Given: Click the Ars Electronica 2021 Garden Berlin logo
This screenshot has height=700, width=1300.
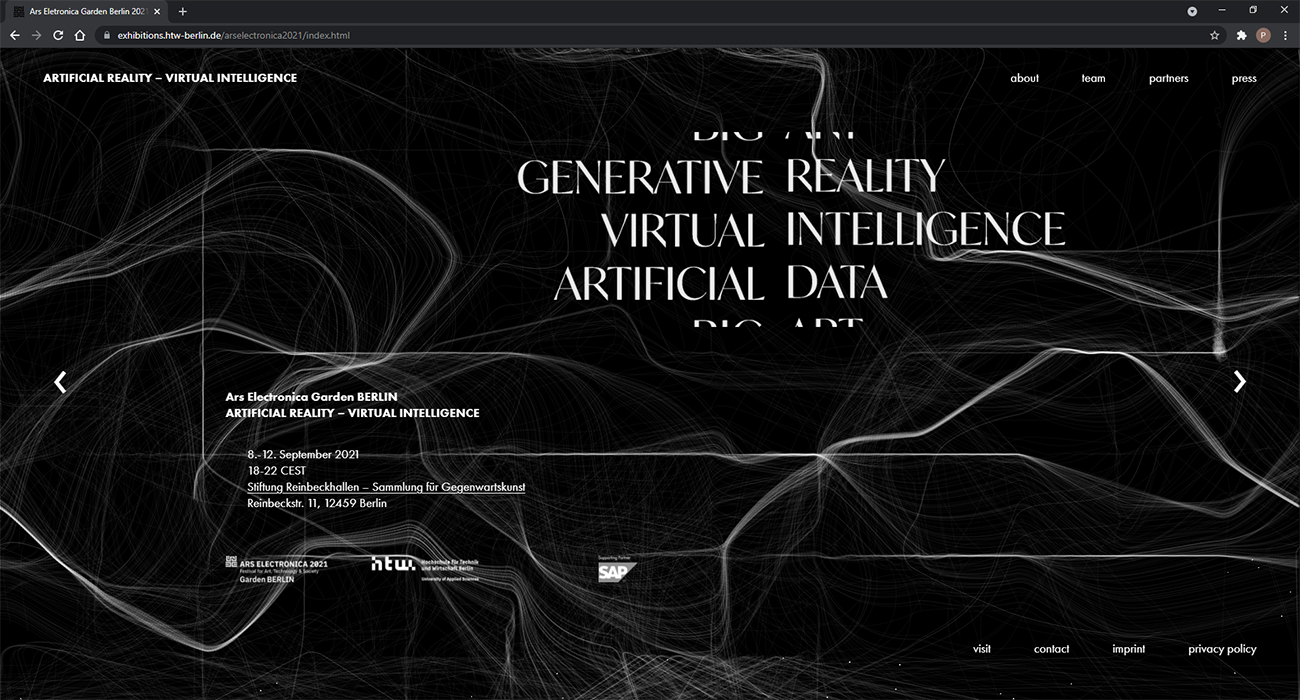Looking at the screenshot, I should (277, 570).
